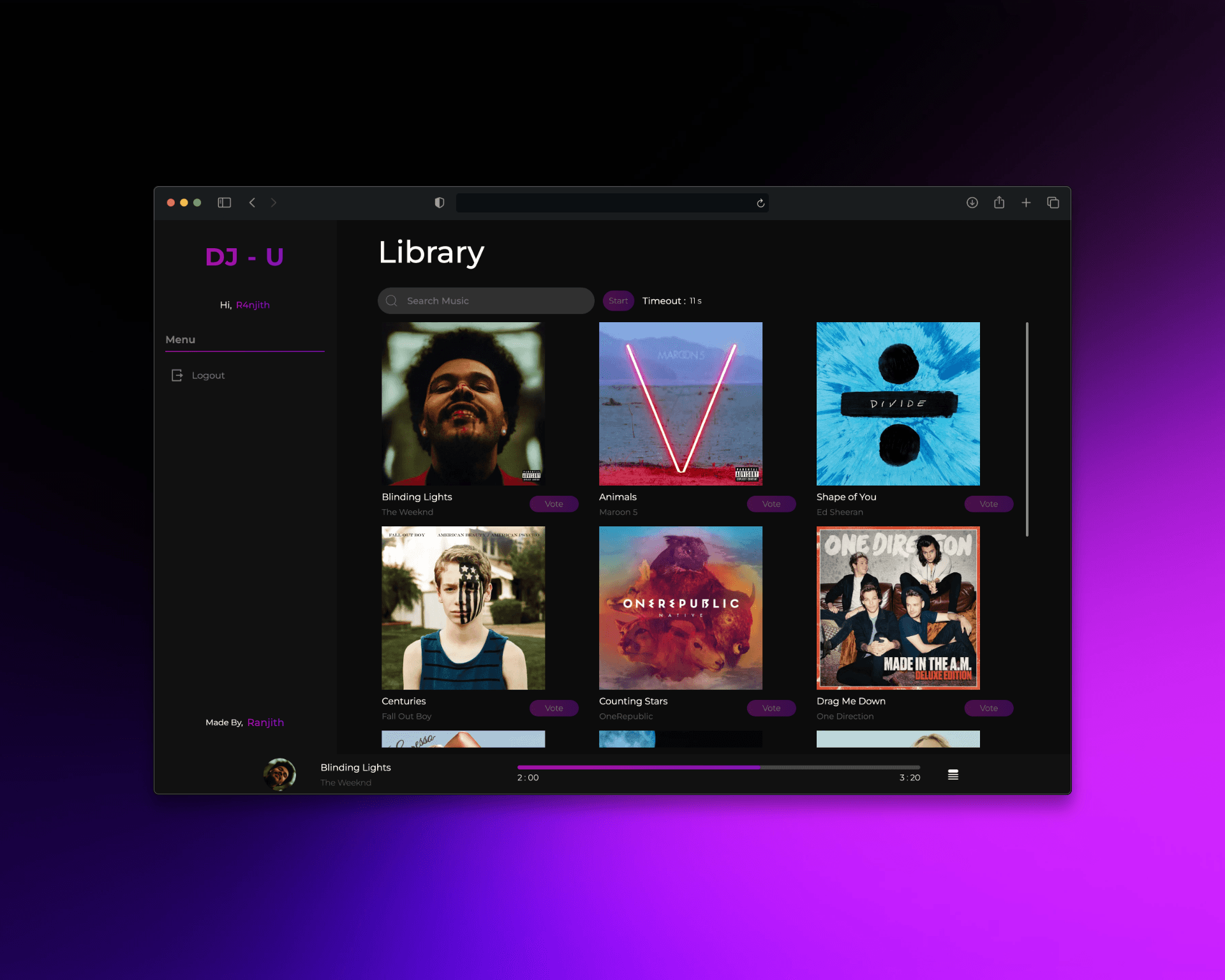Click the 2:00 elapsed time
Screen dimensions: 1225x980
[528, 778]
